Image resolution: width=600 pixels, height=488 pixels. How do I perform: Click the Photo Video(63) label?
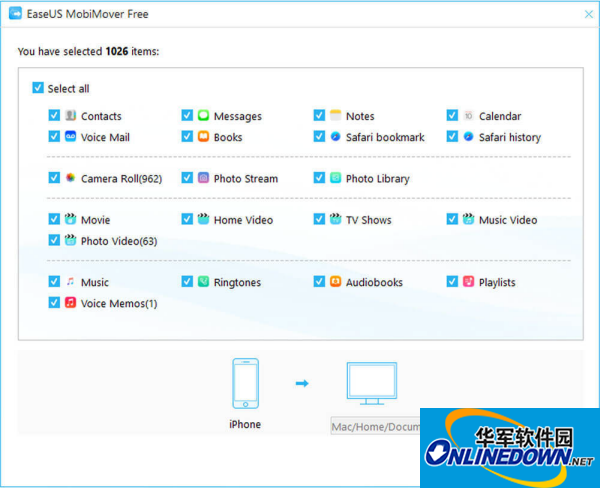tap(119, 241)
